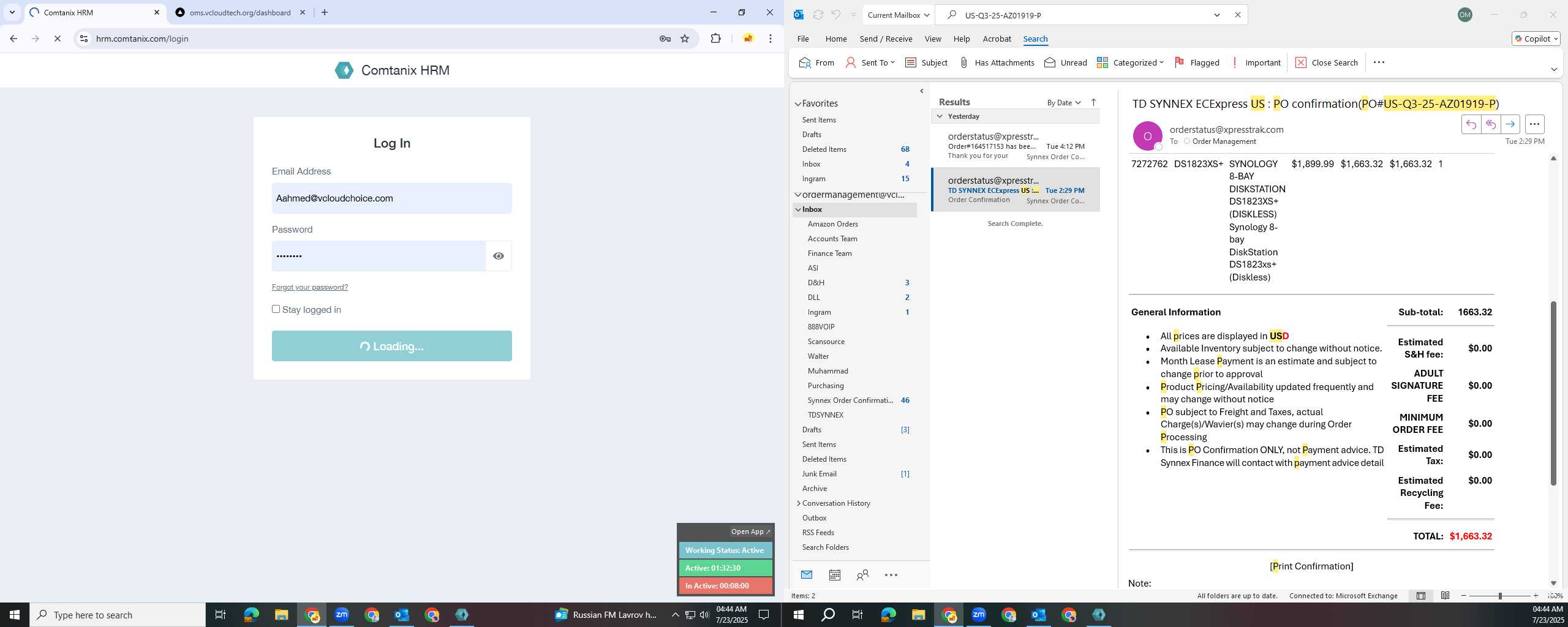Open Order#164517153 email result
This screenshot has width=1568, height=627.
(x=1016, y=146)
